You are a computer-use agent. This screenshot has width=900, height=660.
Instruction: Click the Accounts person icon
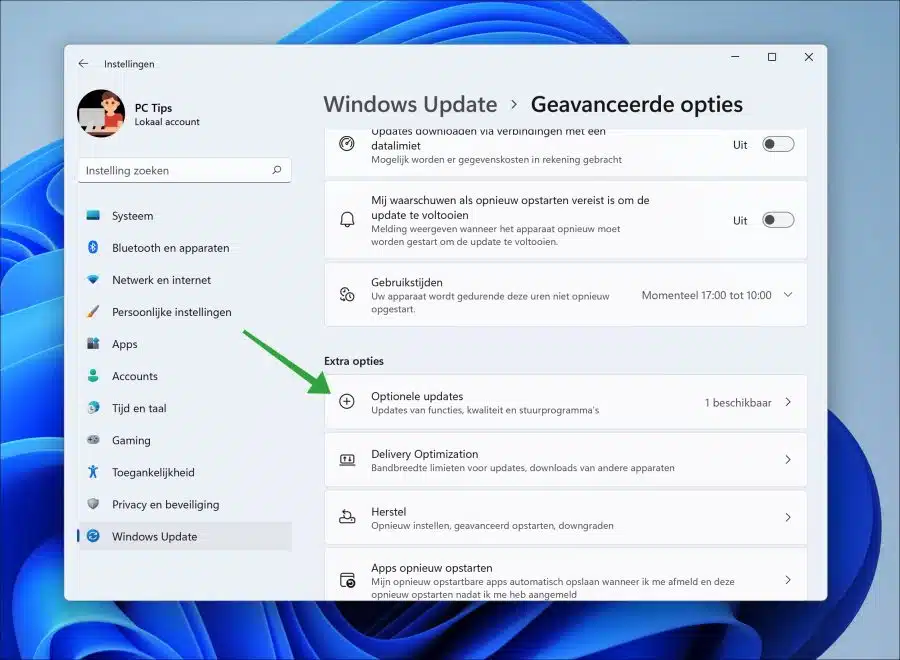(93, 375)
